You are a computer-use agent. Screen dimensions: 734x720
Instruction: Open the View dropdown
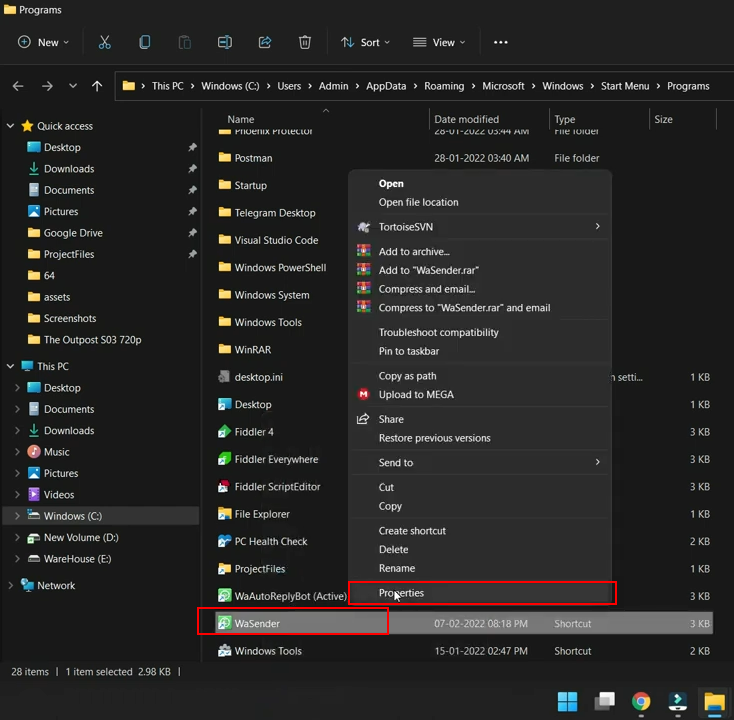coord(439,43)
